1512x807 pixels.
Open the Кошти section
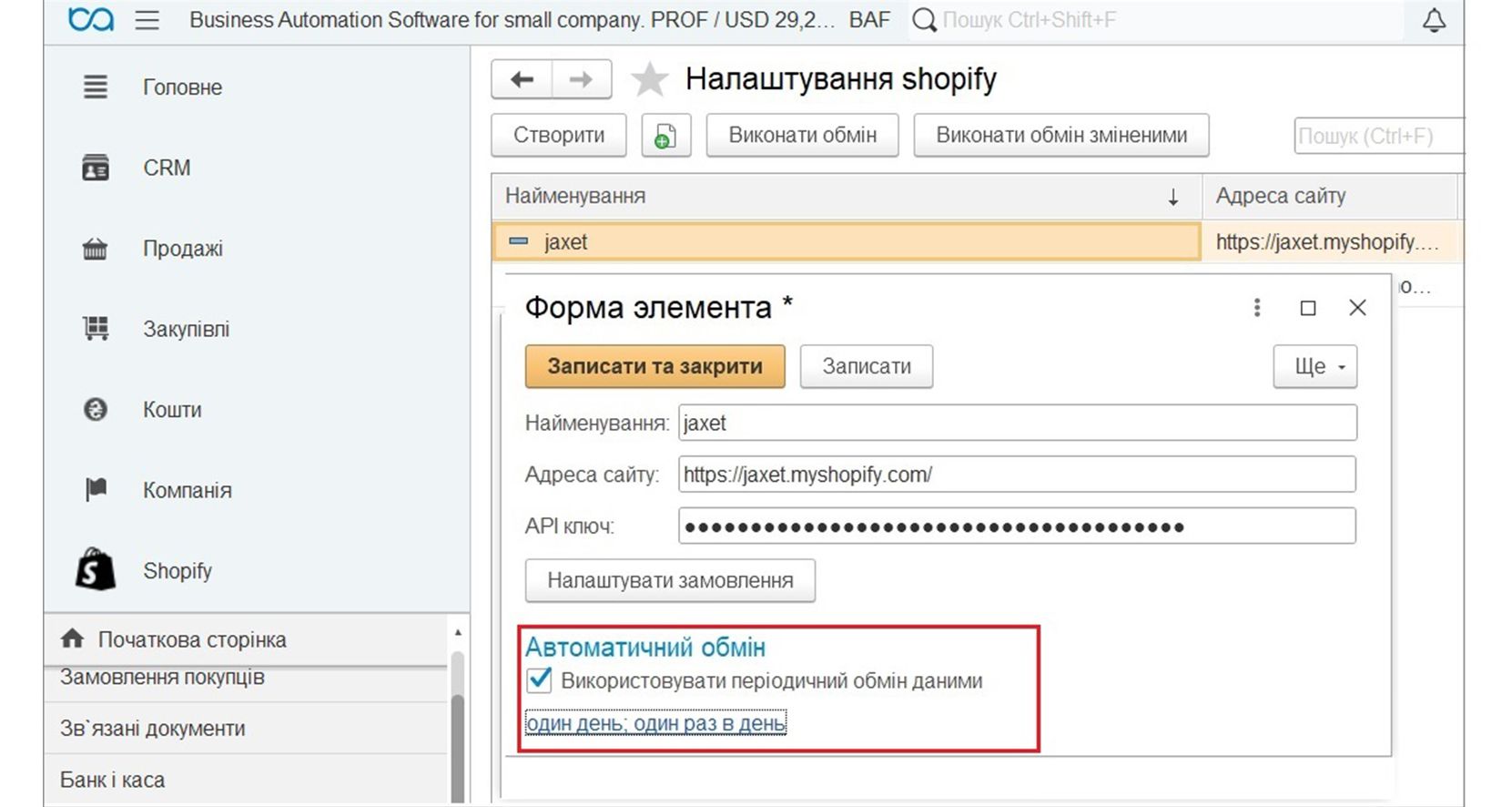pyautogui.click(x=172, y=410)
